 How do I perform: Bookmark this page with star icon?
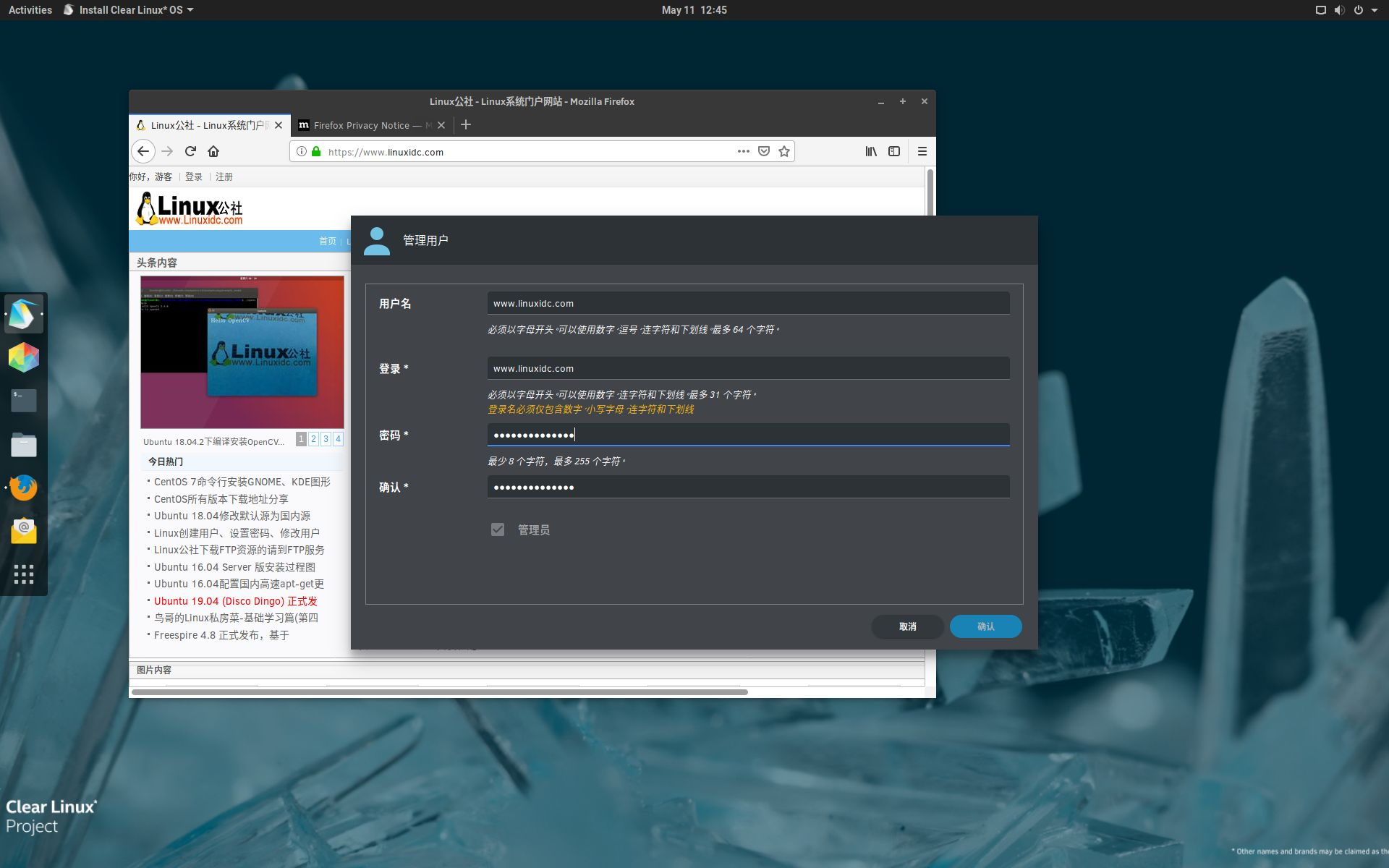pyautogui.click(x=783, y=151)
